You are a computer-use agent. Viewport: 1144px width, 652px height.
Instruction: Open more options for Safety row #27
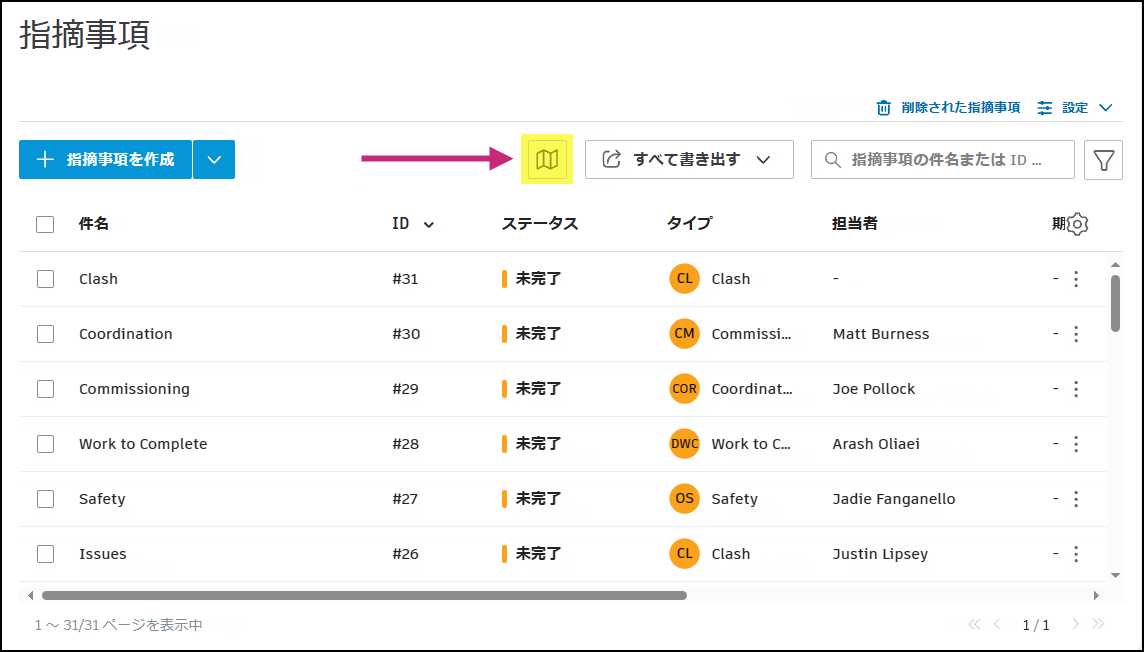tap(1076, 499)
